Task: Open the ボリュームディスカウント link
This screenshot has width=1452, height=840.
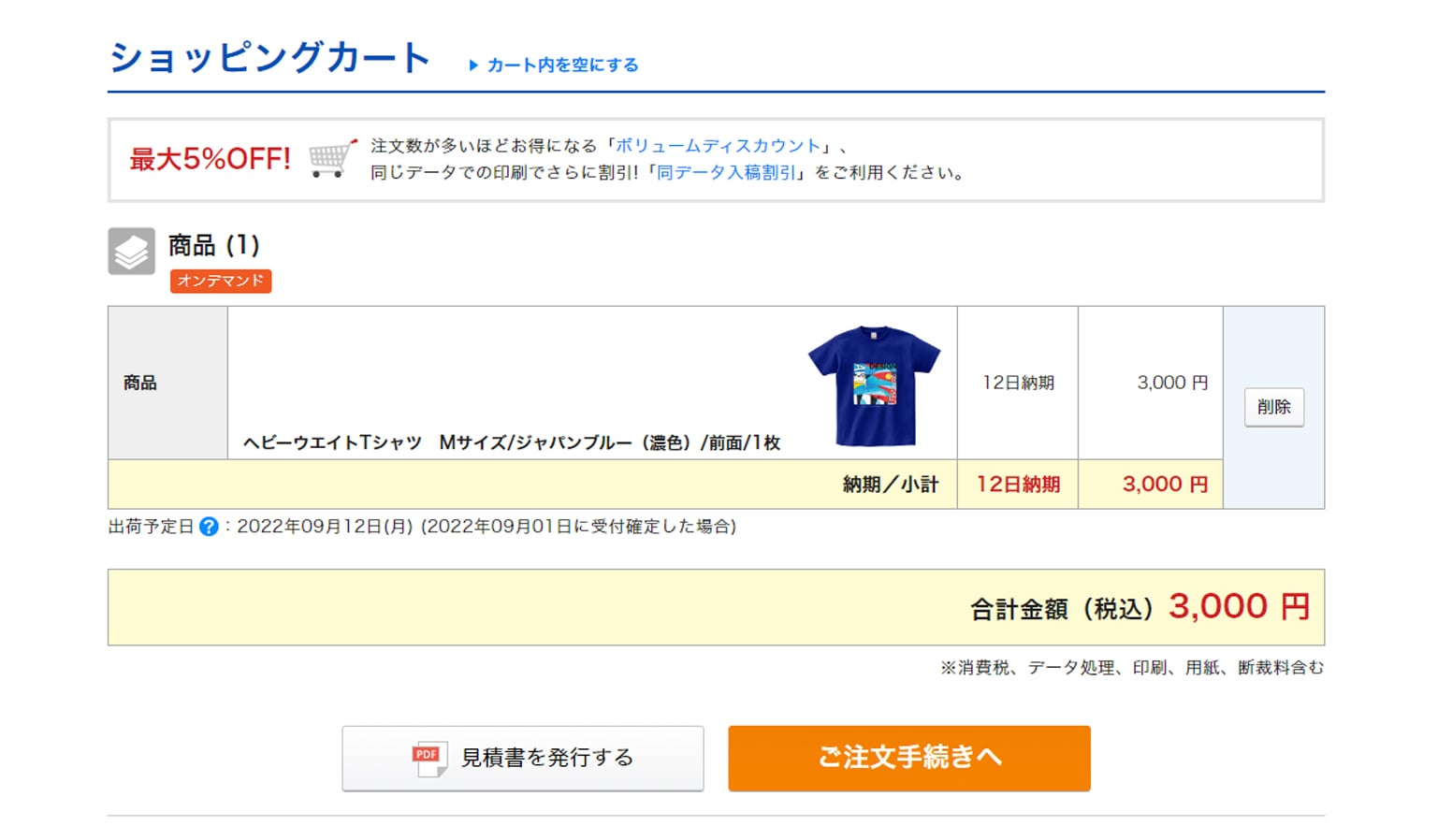Action: 718,146
